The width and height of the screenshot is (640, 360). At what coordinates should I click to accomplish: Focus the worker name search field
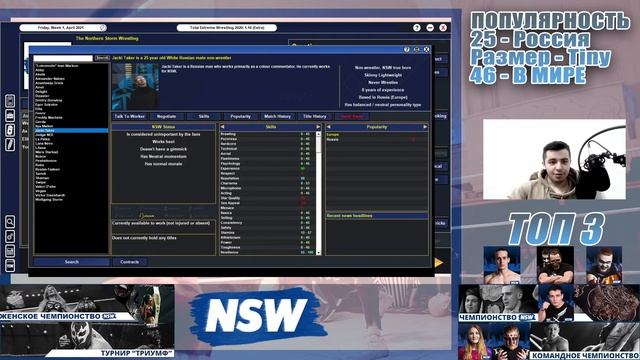(x=63, y=58)
